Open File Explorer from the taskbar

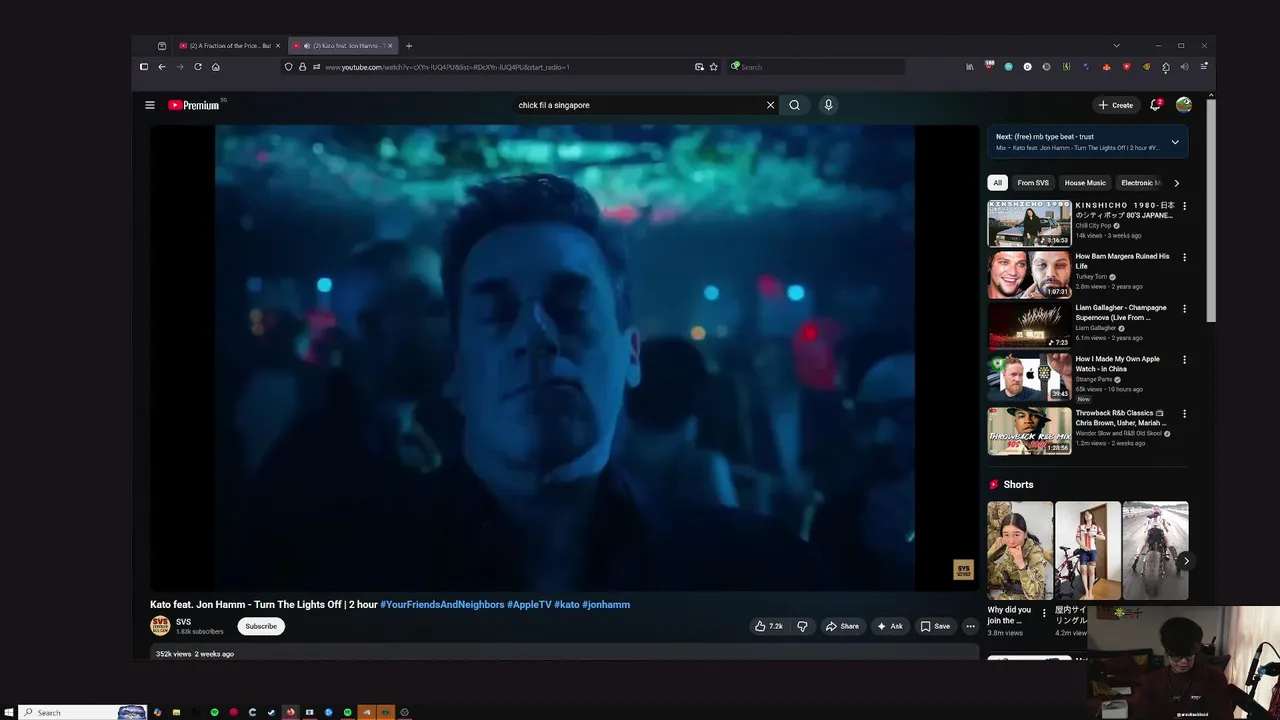click(176, 712)
